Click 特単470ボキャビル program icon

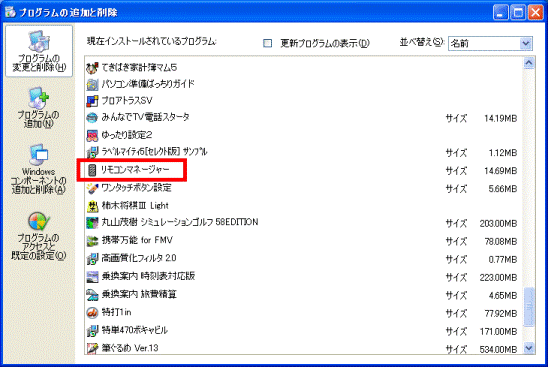(x=92, y=331)
